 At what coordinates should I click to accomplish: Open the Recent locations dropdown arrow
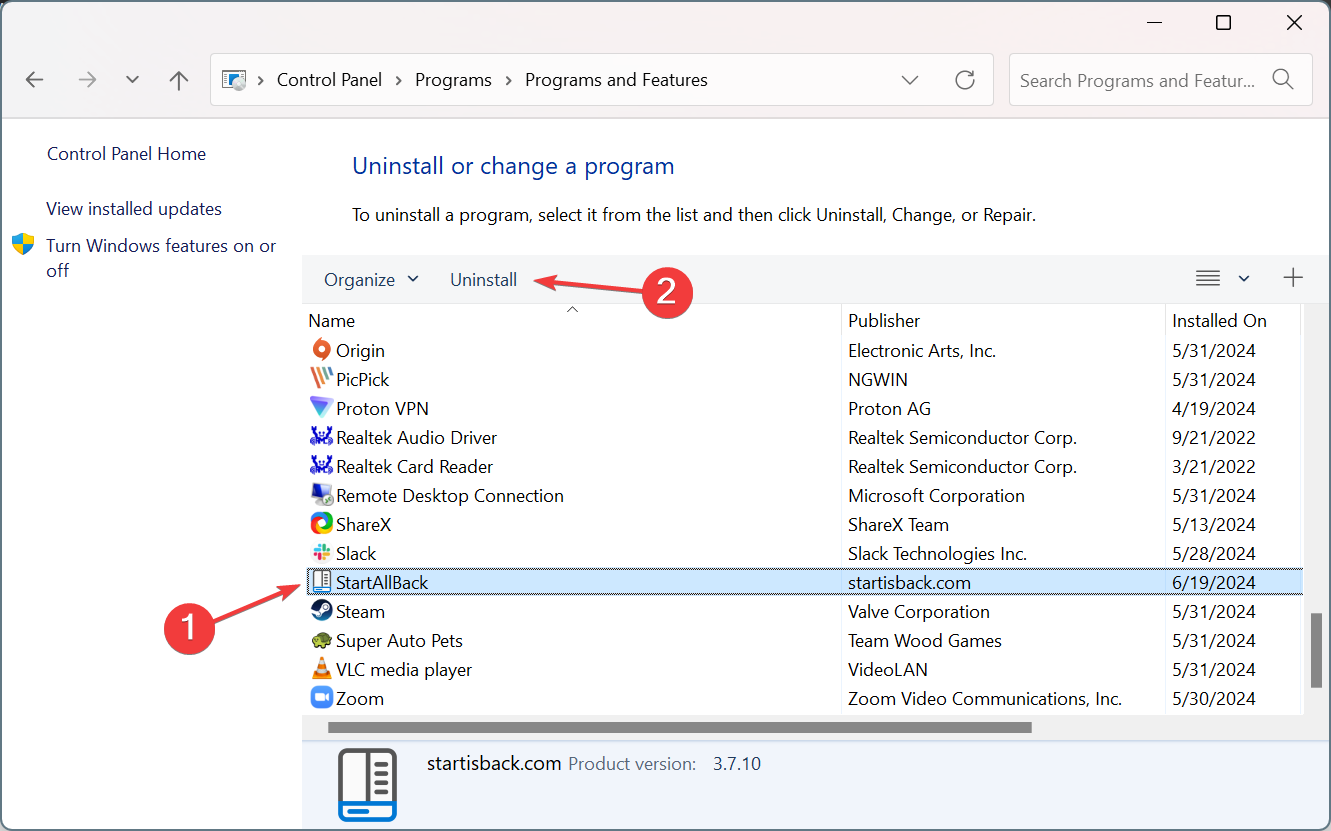tap(133, 80)
